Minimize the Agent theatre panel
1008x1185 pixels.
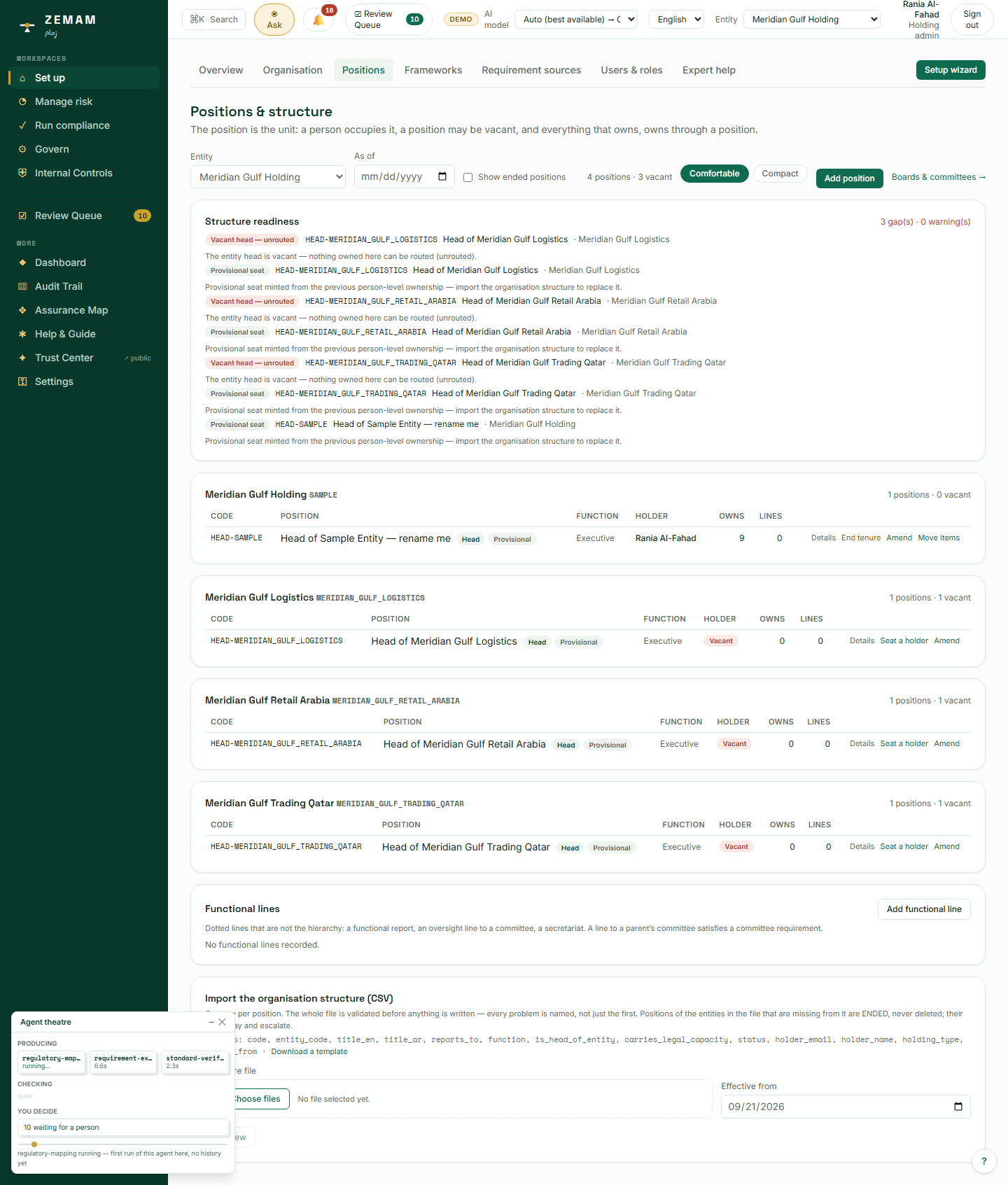click(x=211, y=1022)
